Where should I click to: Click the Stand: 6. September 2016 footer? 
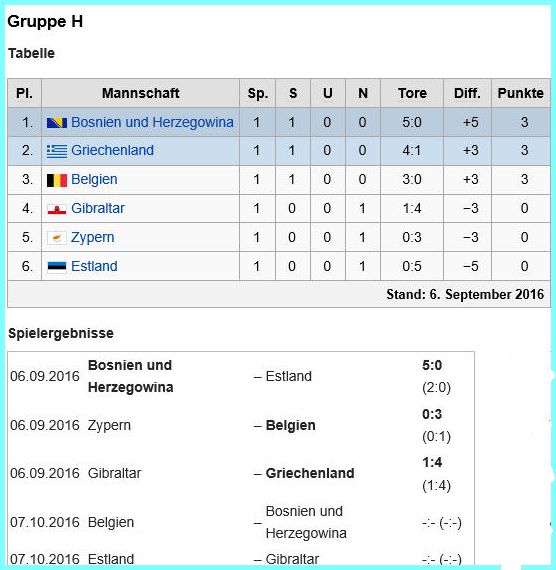(465, 294)
